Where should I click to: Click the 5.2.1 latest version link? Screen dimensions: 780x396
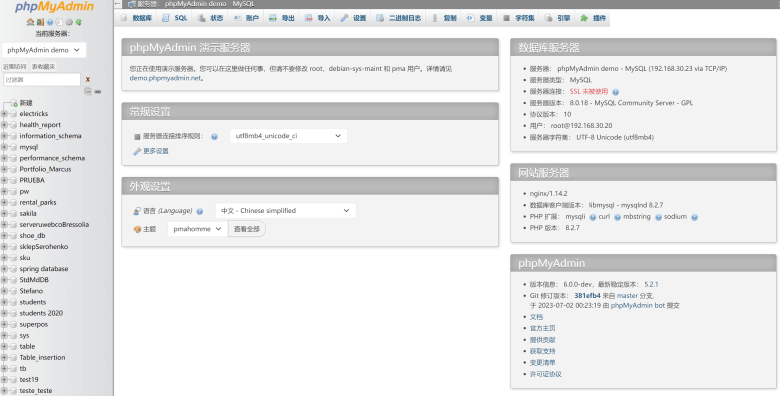(651, 285)
